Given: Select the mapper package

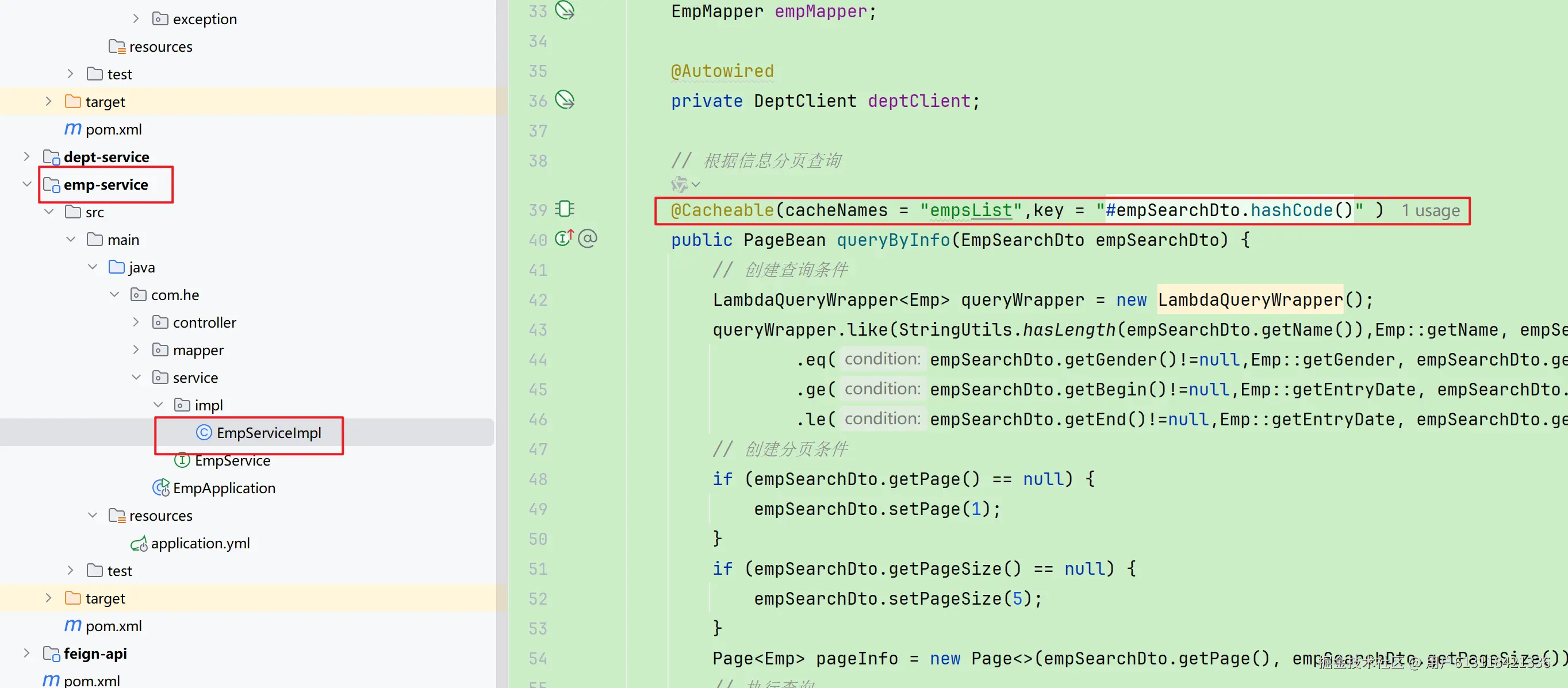Looking at the screenshot, I should click(x=198, y=351).
